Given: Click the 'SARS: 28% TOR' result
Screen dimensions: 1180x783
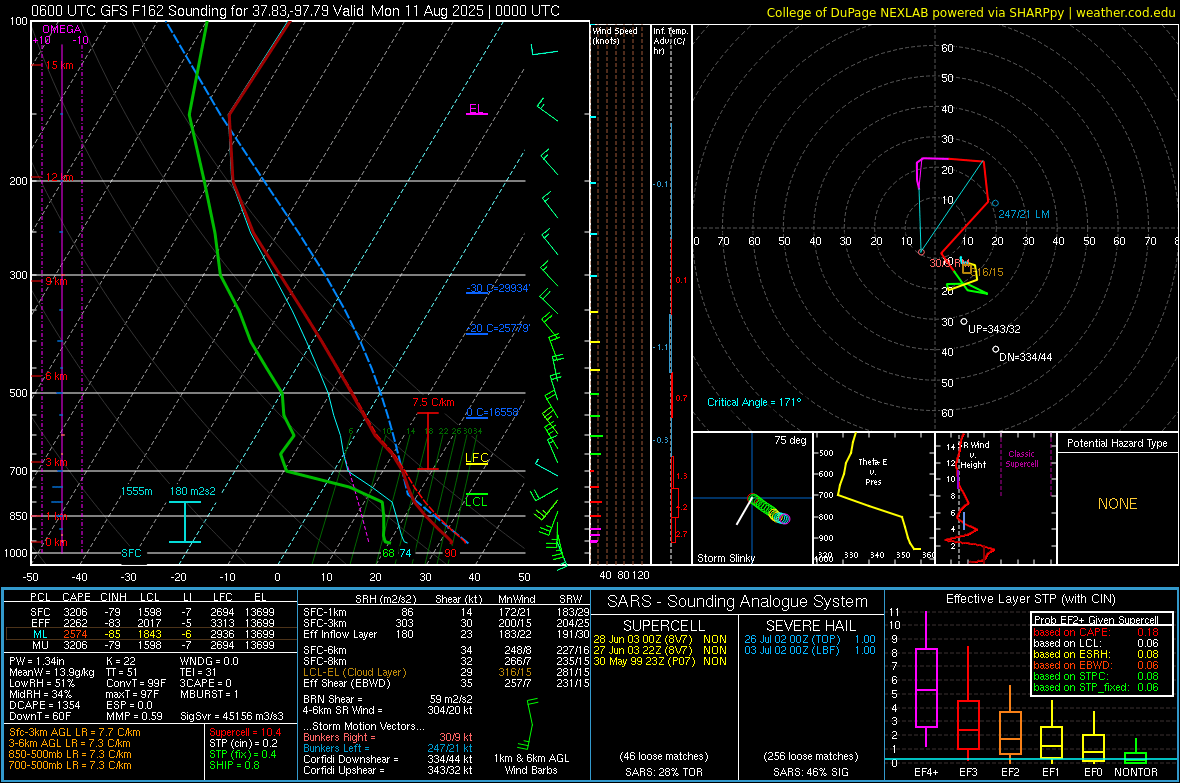Looking at the screenshot, I should click(x=664, y=772).
